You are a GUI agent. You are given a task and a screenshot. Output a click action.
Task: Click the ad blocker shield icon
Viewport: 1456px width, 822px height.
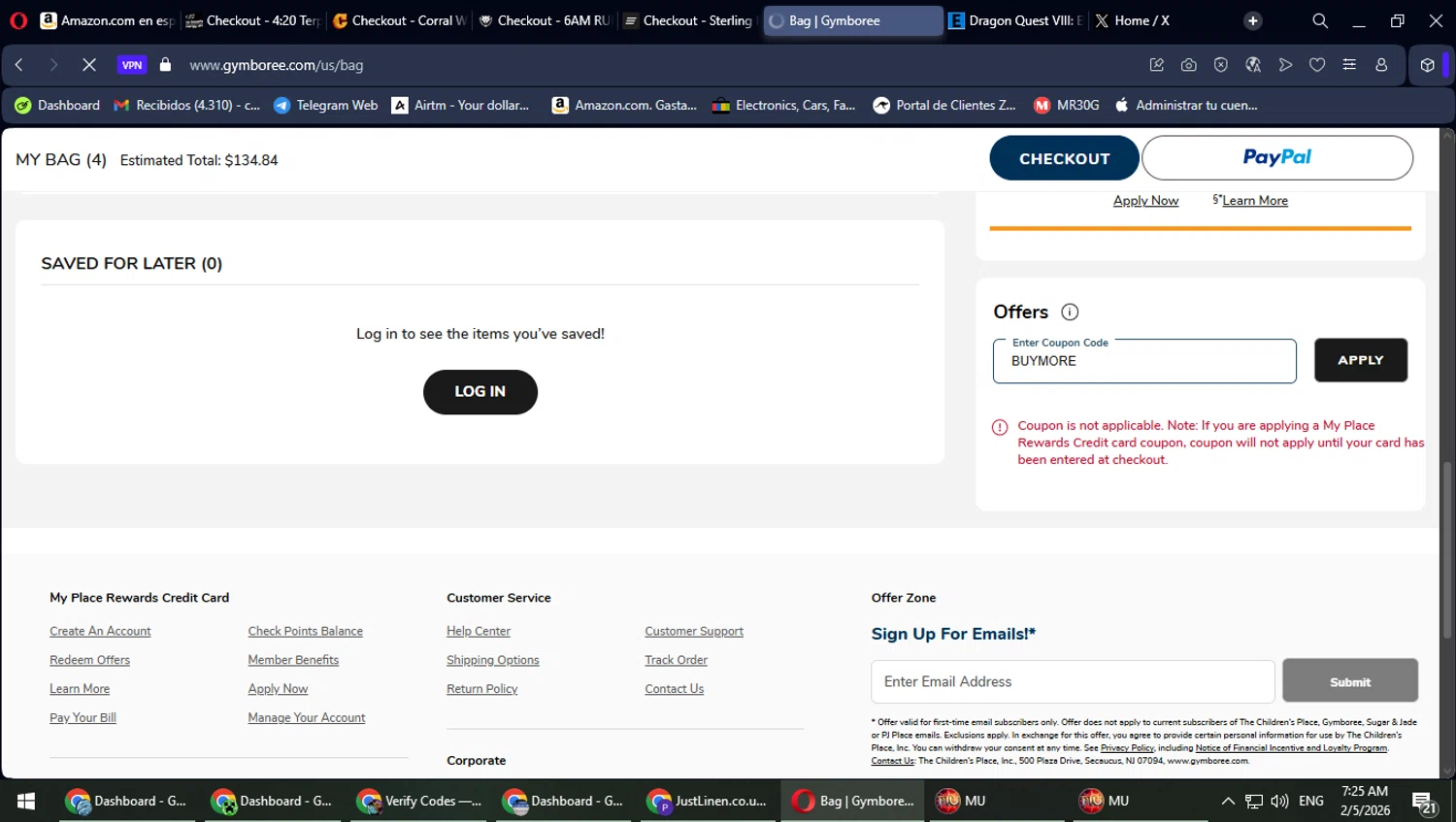1221,65
